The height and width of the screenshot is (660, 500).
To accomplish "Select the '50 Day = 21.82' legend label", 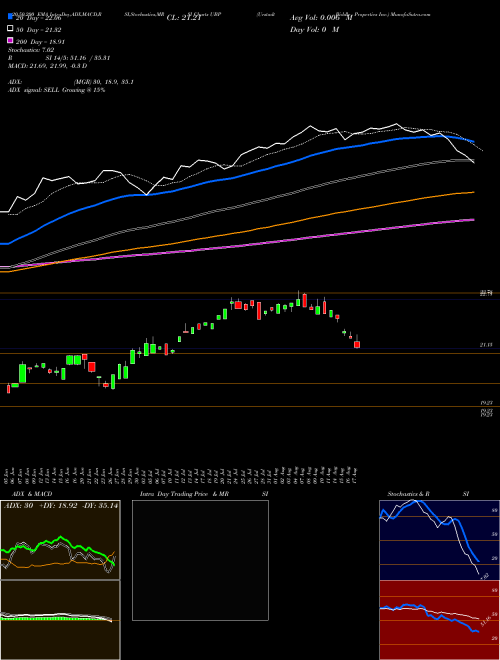I will (37, 29).
